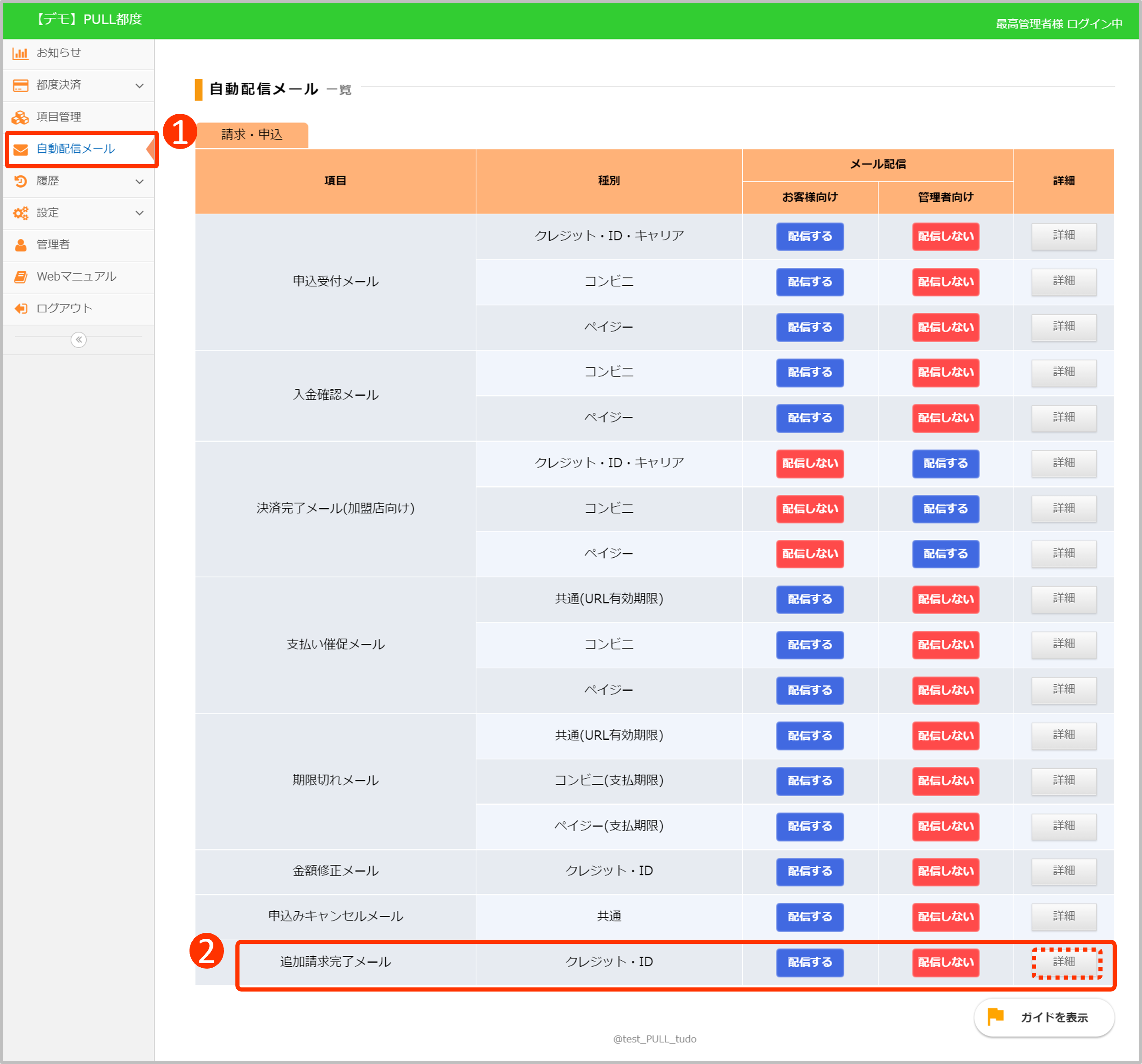The image size is (1142, 1064).
Task: Click the 設定 gears icon
Action: [x=21, y=213]
